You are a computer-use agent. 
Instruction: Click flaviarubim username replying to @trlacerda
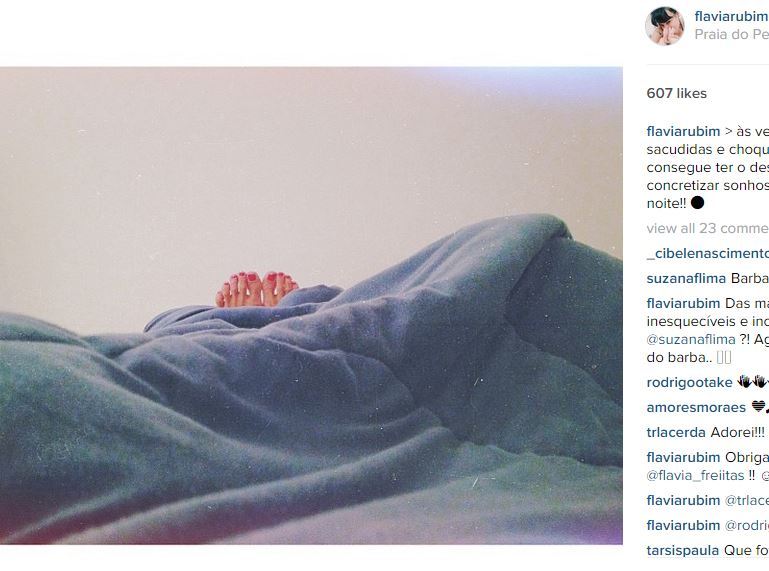pos(683,500)
